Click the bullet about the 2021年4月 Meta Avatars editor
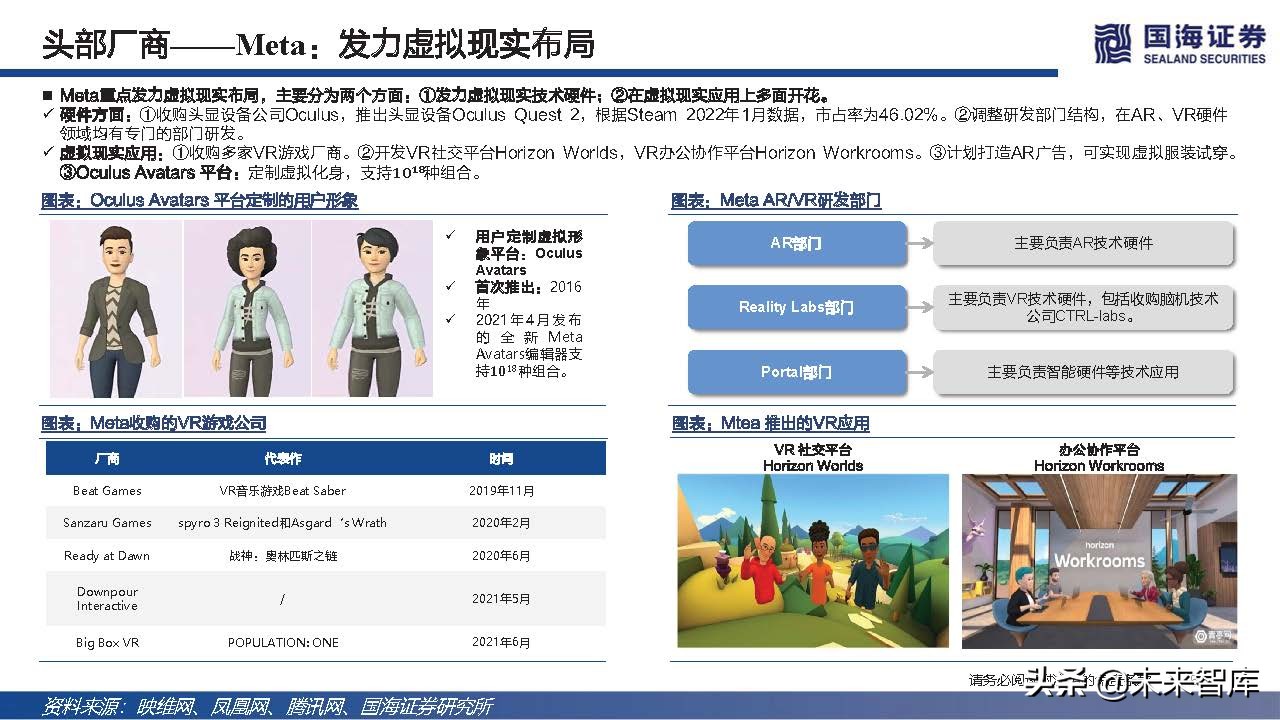Screen dimensions: 1280x720 pos(528,345)
